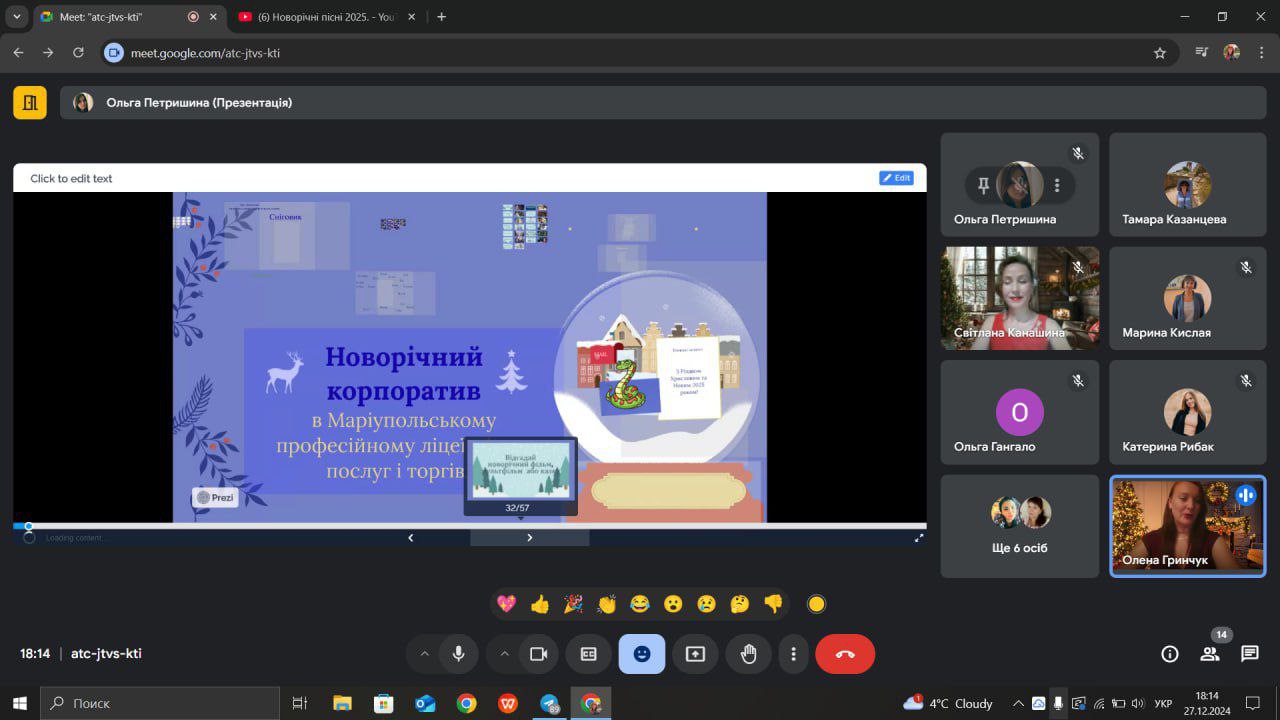Go to previous Prezi slide arrow
The height and width of the screenshot is (720, 1280).
[x=410, y=538]
